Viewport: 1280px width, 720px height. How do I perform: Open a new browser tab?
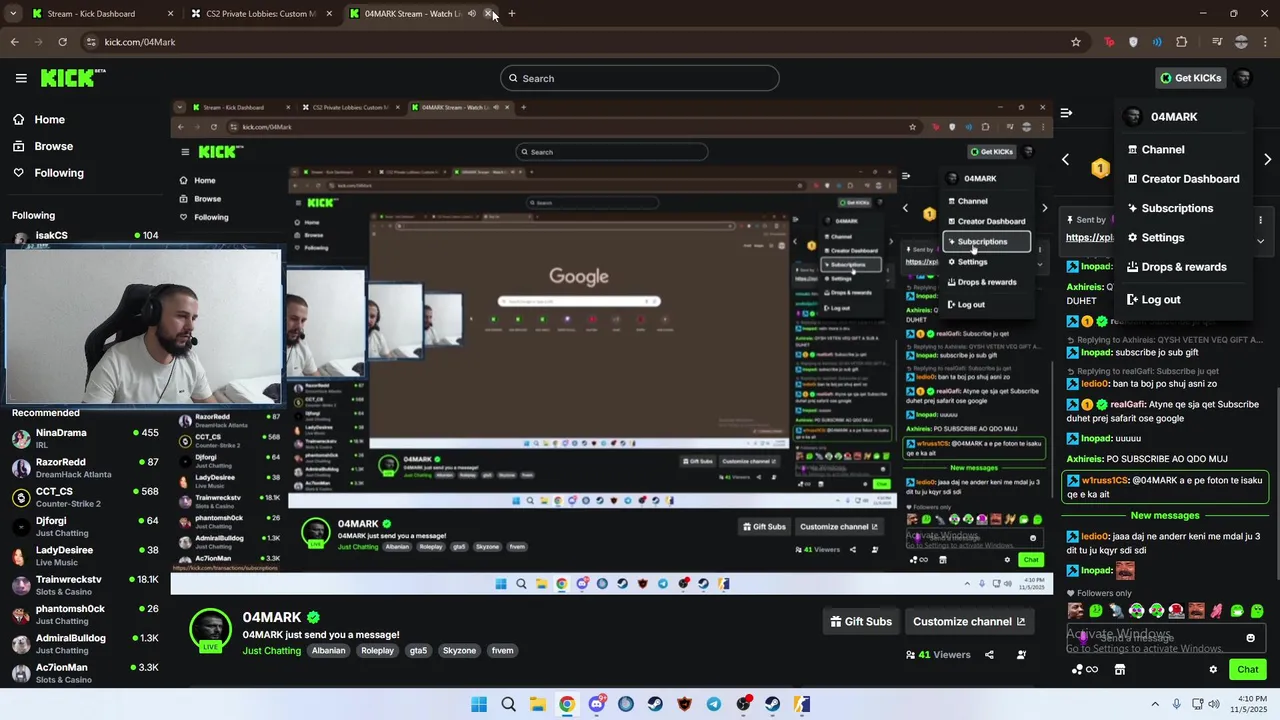512,14
